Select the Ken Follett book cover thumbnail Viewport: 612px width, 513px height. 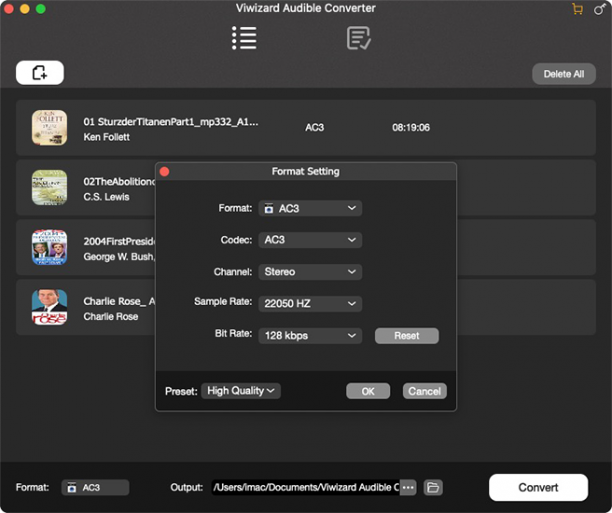[49, 128]
